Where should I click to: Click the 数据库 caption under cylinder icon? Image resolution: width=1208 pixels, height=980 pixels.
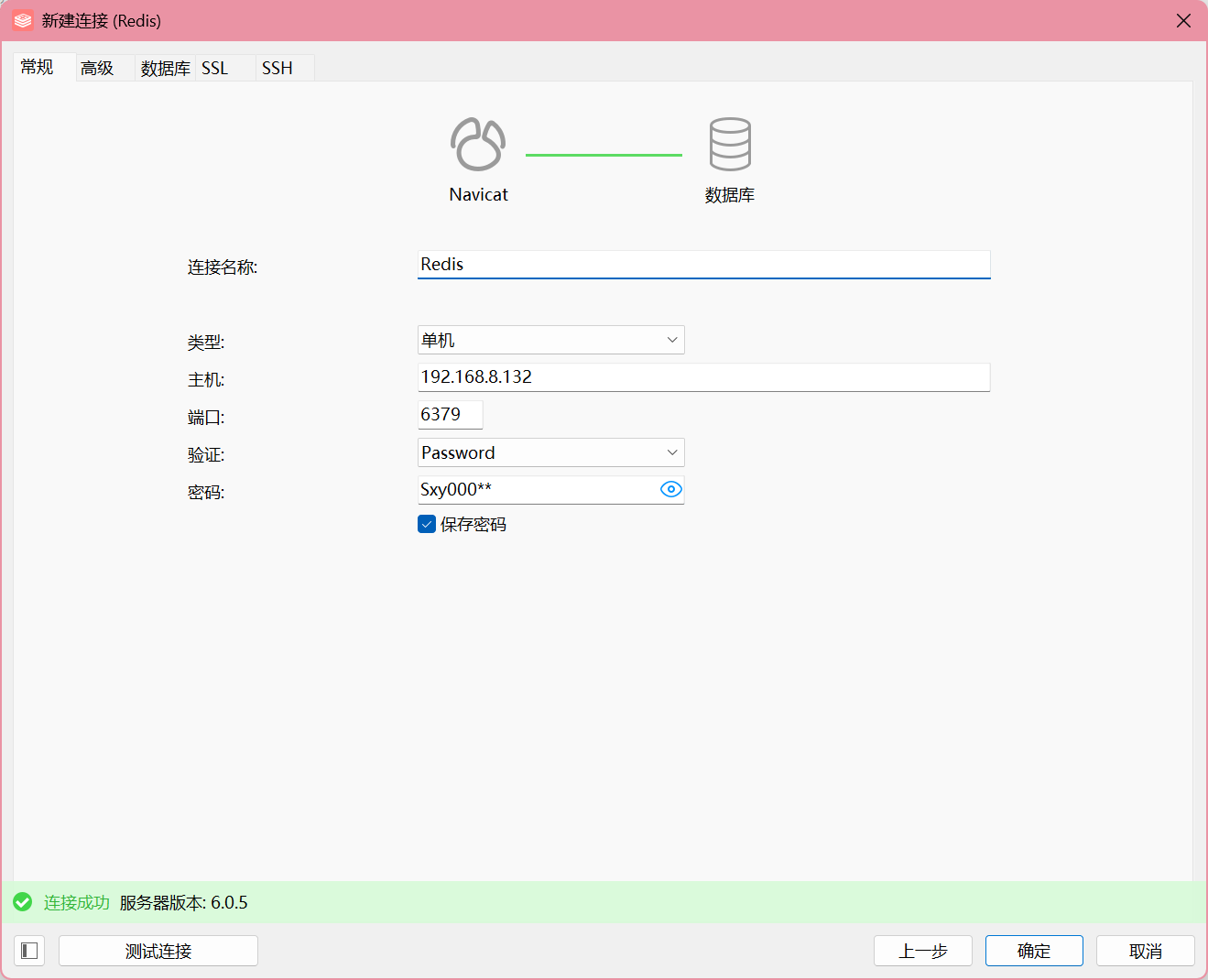[x=730, y=195]
